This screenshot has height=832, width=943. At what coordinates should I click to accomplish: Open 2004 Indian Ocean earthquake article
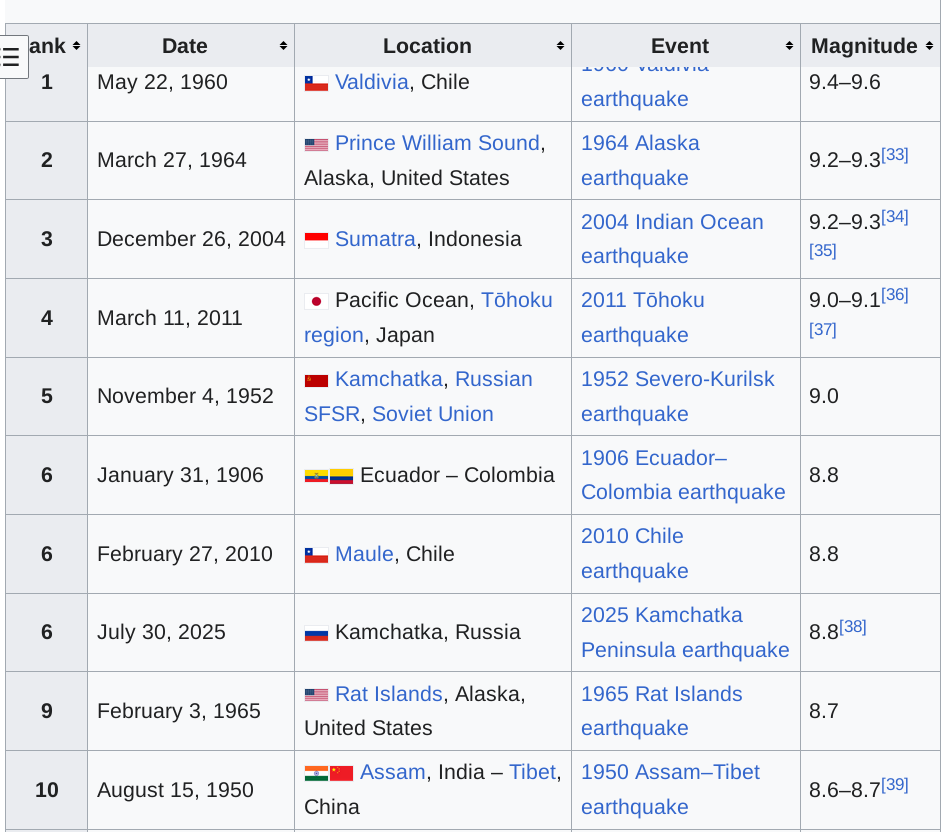point(671,238)
